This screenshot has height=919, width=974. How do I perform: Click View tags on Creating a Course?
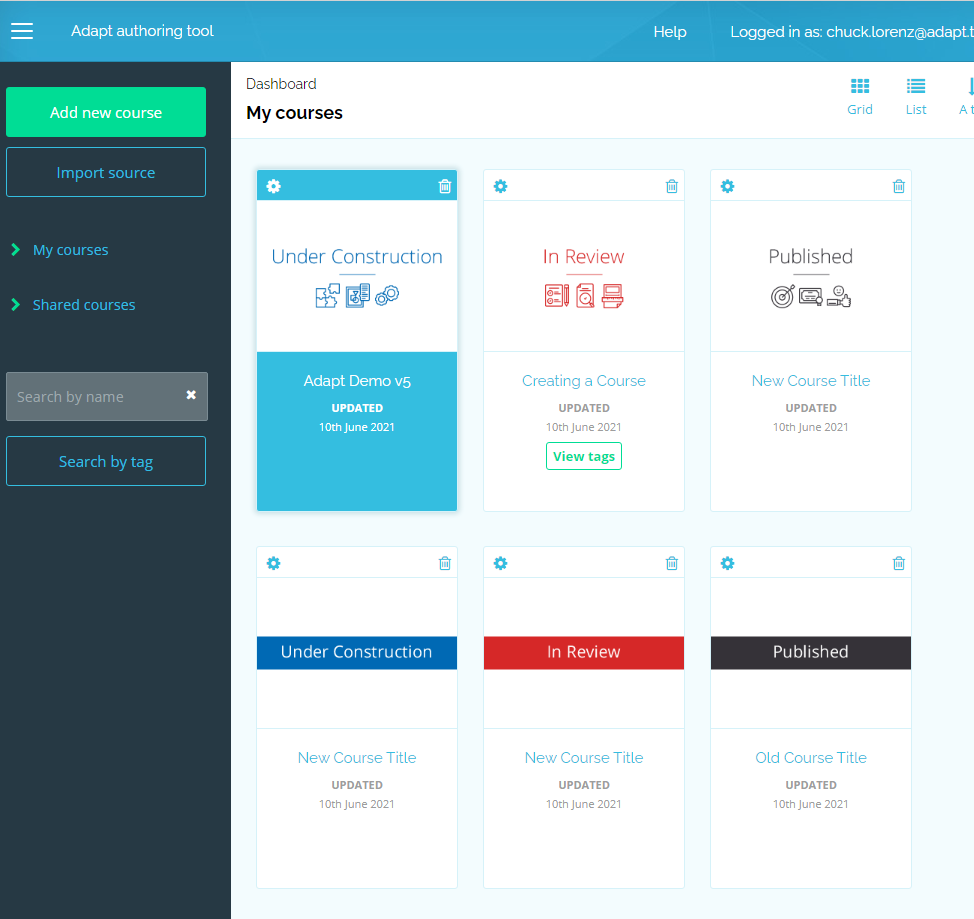tap(583, 456)
